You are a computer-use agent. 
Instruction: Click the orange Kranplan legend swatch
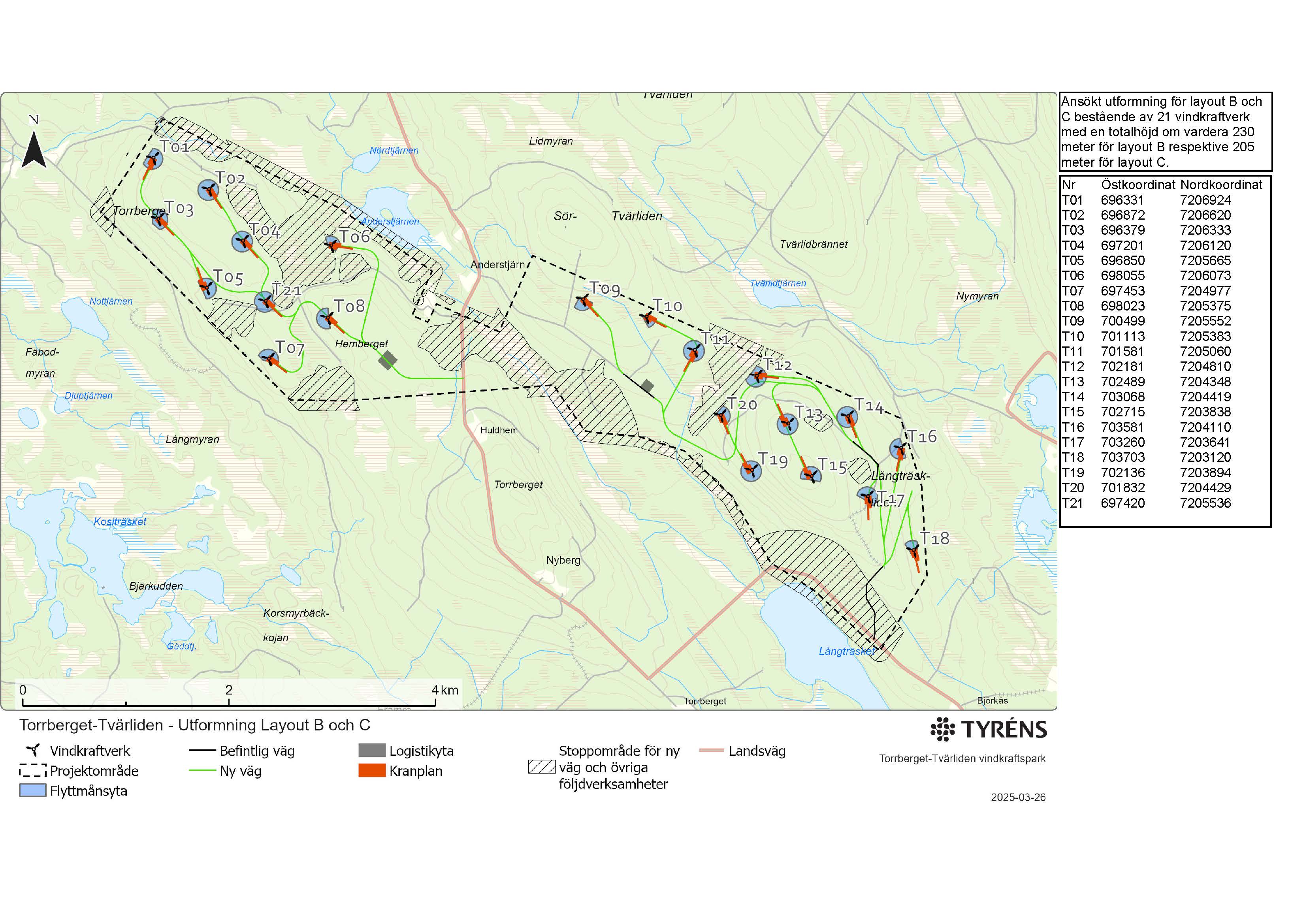click(372, 771)
